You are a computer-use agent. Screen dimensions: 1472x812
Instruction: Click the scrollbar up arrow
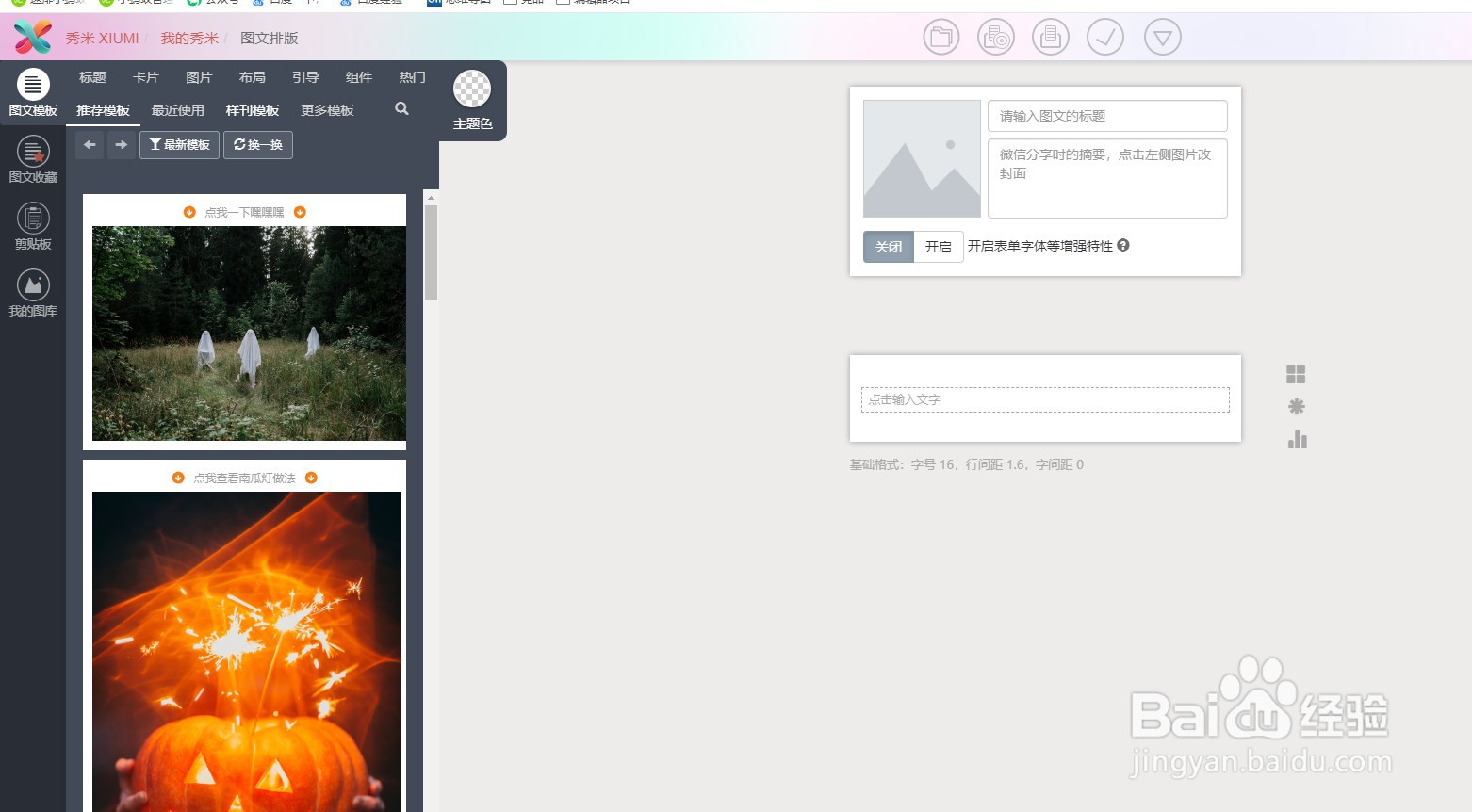[x=431, y=198]
